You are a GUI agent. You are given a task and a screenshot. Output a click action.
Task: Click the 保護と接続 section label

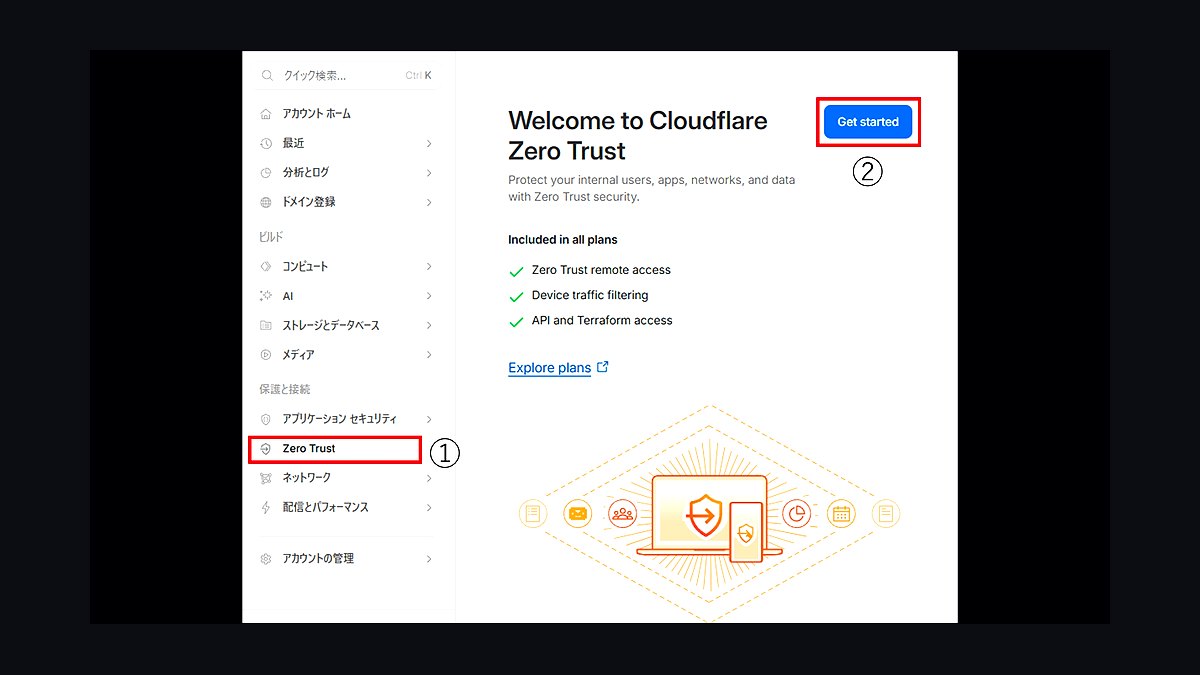click(285, 389)
